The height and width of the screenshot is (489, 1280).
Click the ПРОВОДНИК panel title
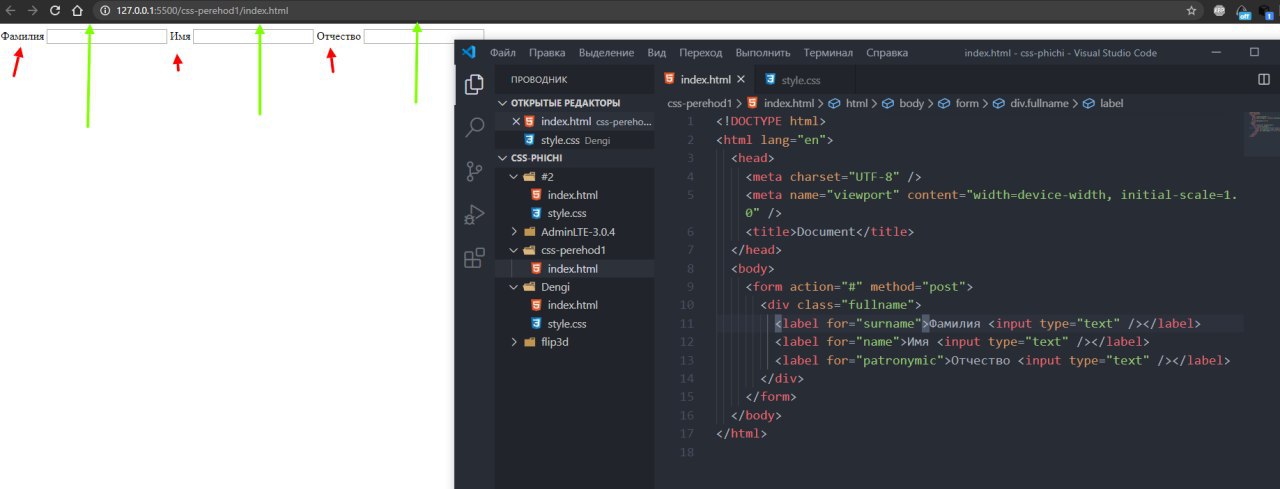tap(539, 79)
